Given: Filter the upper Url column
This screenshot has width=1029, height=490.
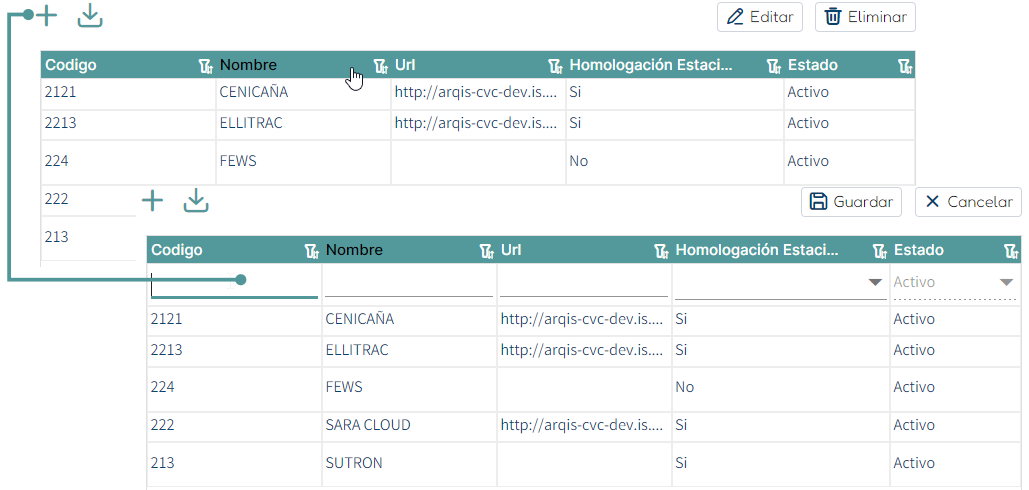Looking at the screenshot, I should (x=555, y=65).
